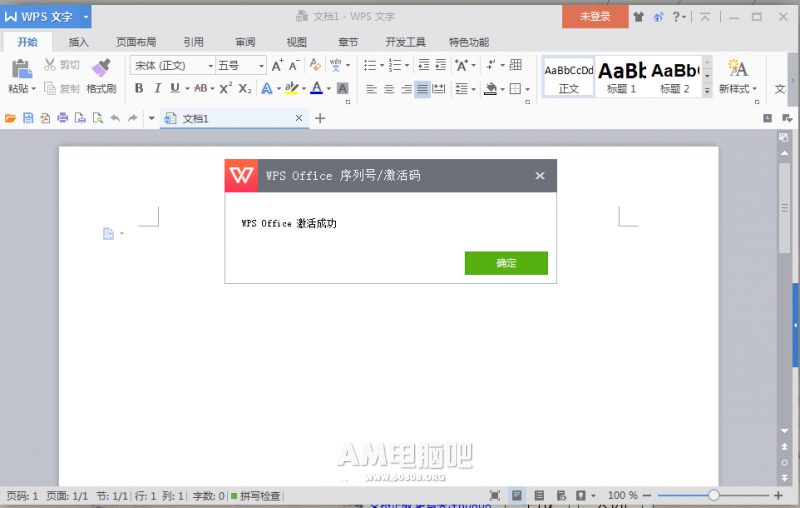Select the 引用 ribbon tab
The image size is (800, 508).
193,42
